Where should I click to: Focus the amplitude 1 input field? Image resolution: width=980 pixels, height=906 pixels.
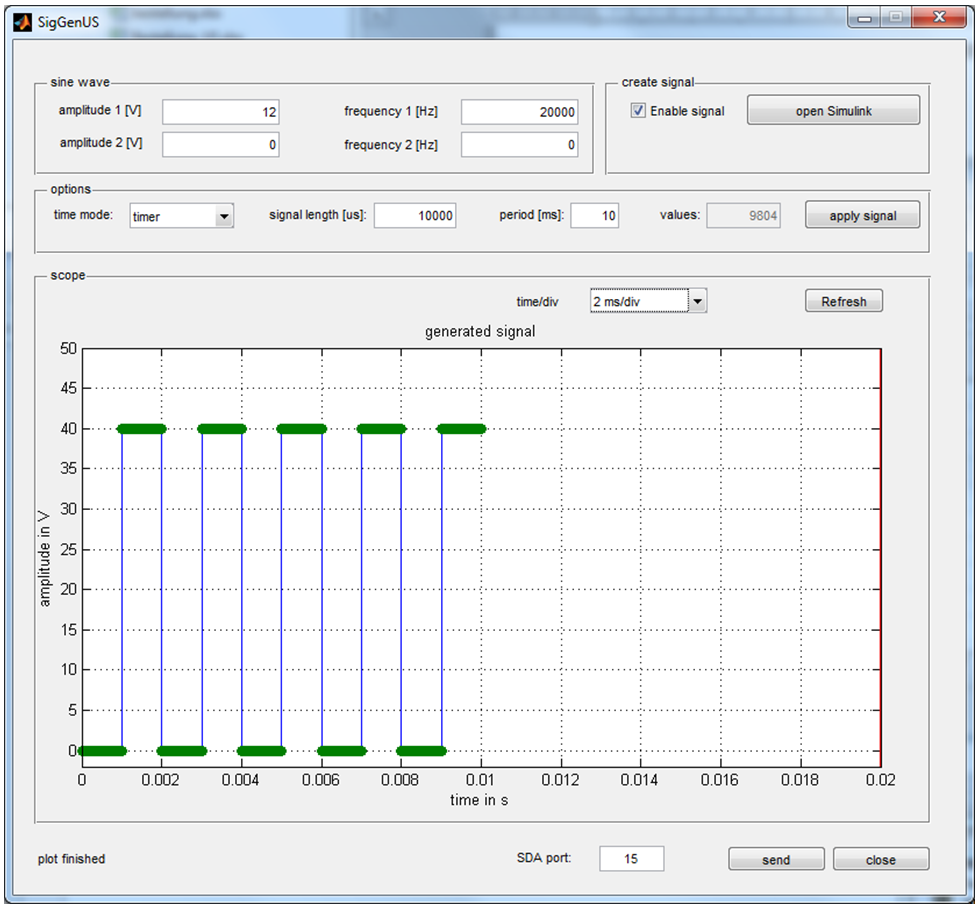point(221,112)
